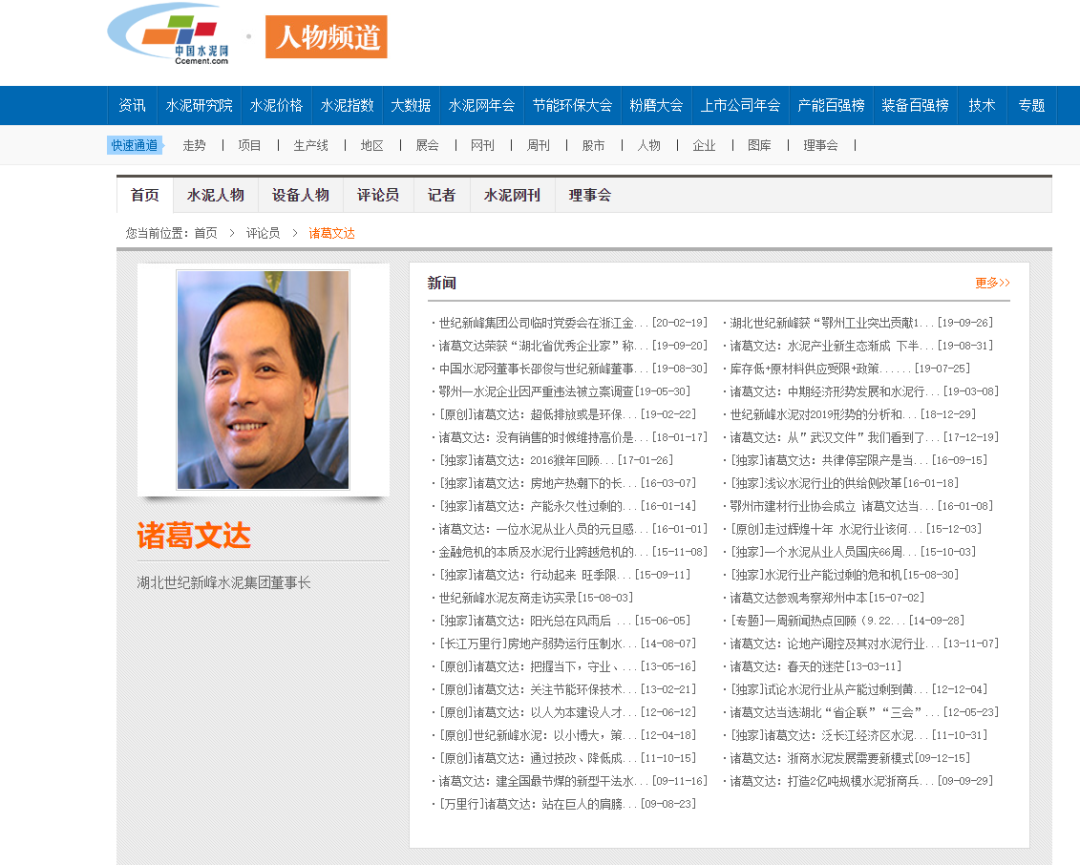The width and height of the screenshot is (1080, 865).
Task: Go to 节能环保大会 in the navigation bar
Action: click(x=572, y=105)
